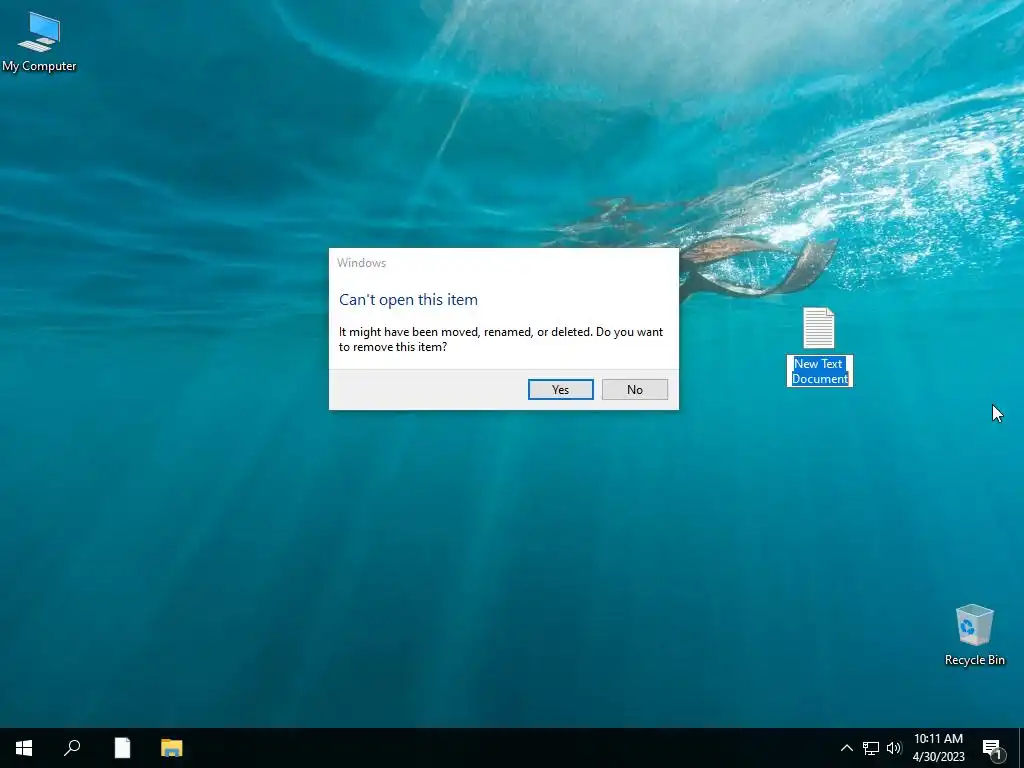Click the Windows title of the dialog
Viewport: 1024px width, 768px height.
click(x=361, y=263)
